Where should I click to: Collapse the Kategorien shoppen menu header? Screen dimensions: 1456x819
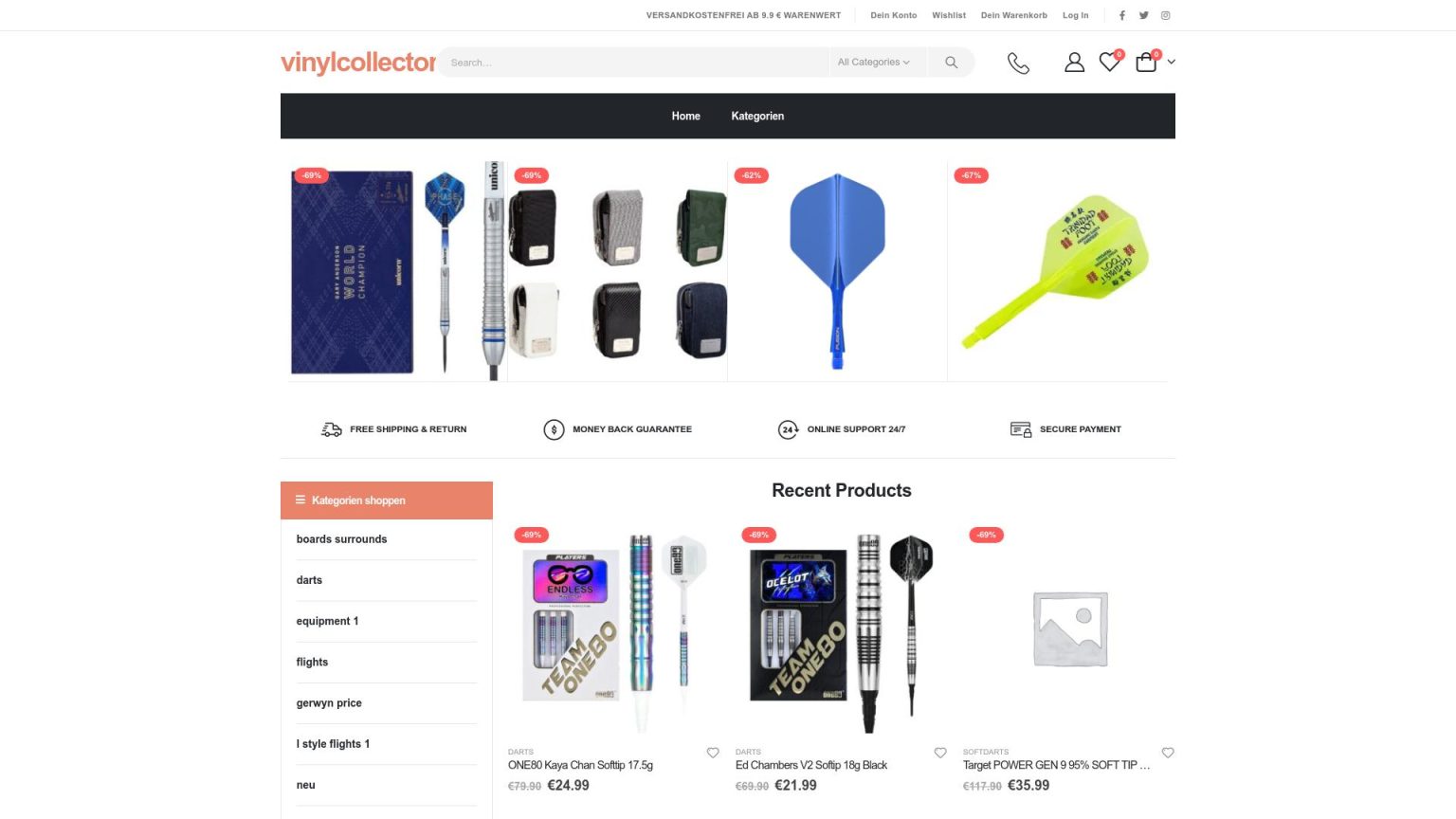coord(387,500)
